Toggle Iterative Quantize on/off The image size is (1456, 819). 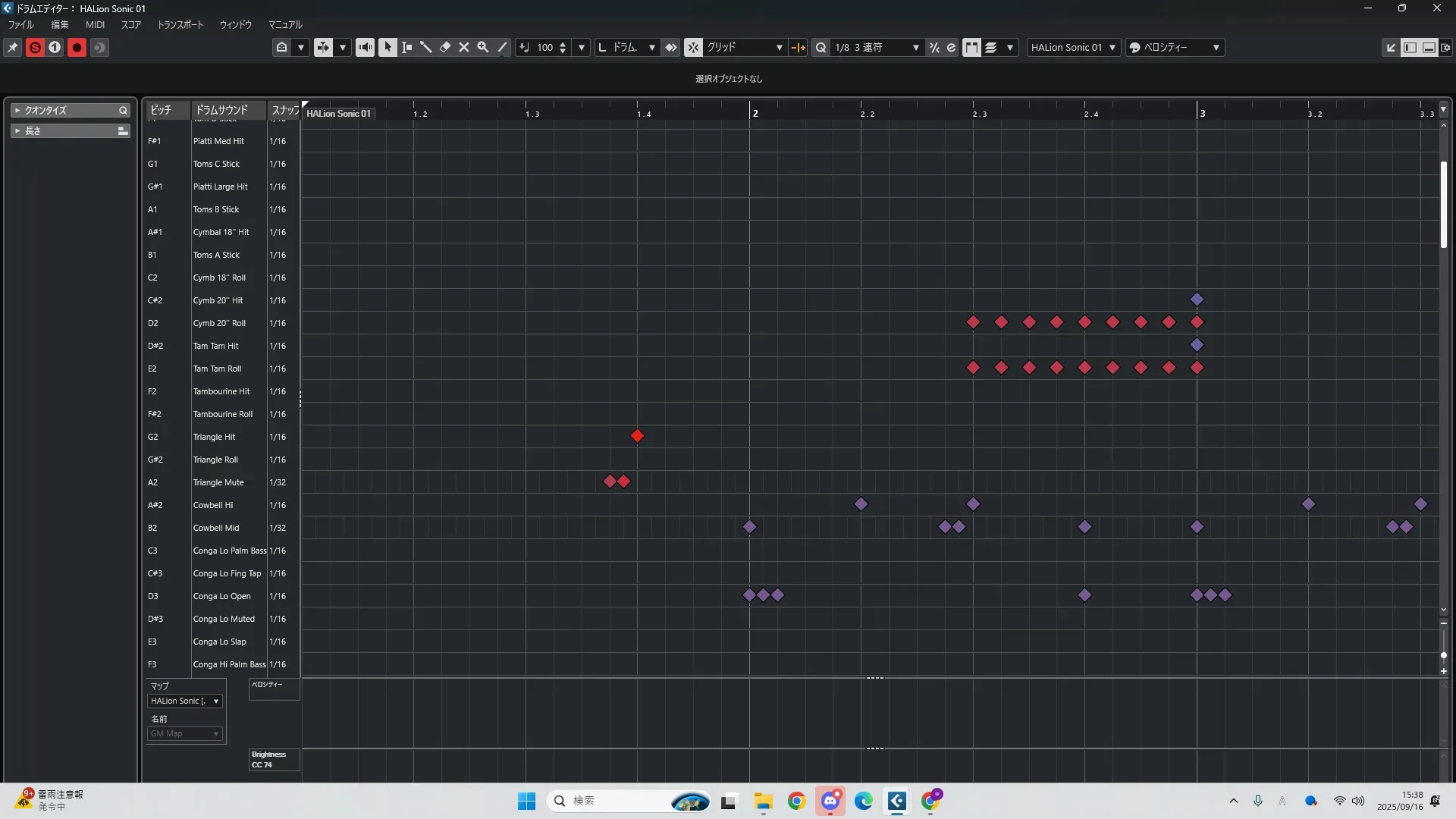click(x=934, y=47)
